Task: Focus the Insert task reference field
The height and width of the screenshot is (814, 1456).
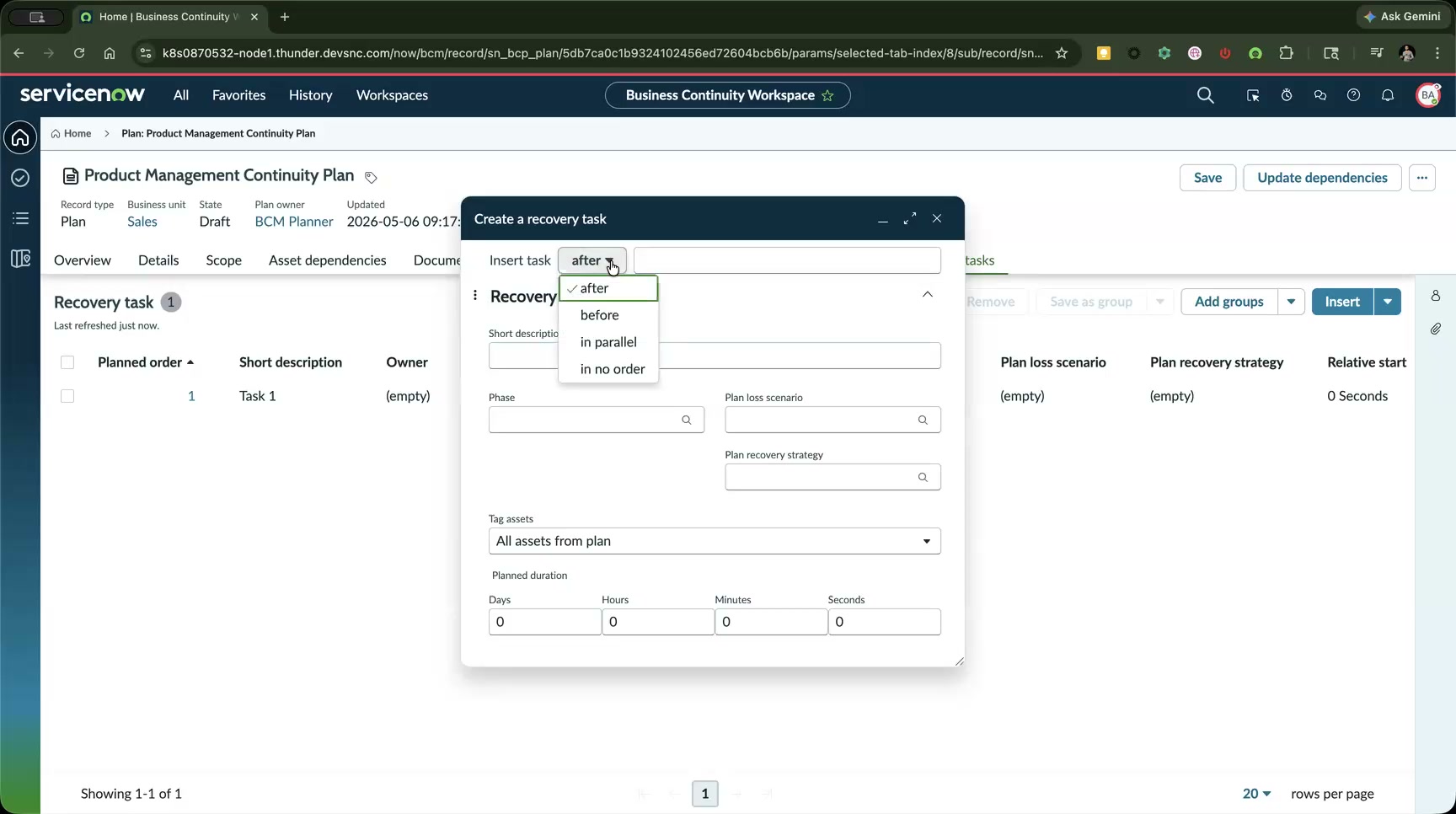Action: (x=787, y=260)
